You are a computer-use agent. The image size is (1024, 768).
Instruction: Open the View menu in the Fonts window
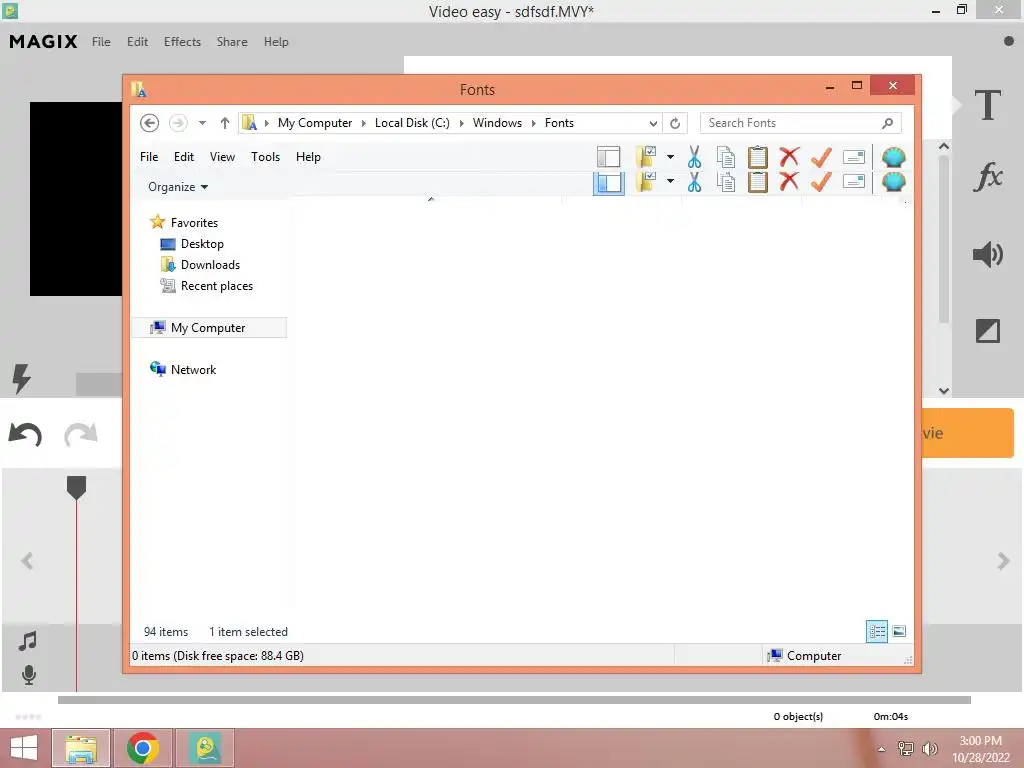coord(222,157)
